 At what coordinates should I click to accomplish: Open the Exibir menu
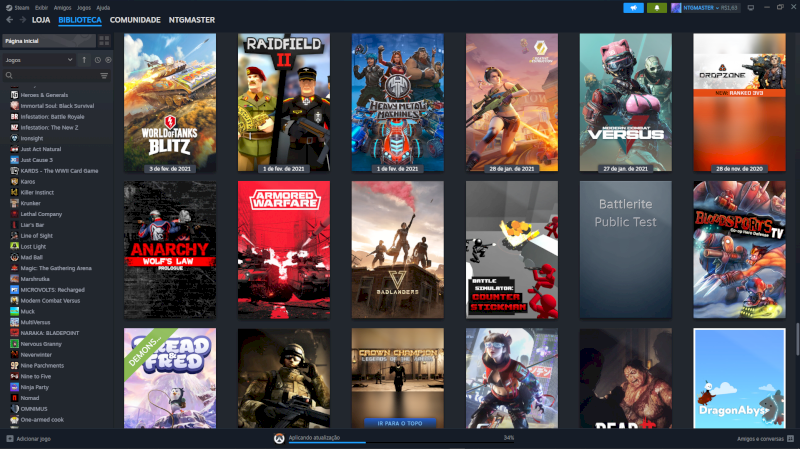point(41,8)
